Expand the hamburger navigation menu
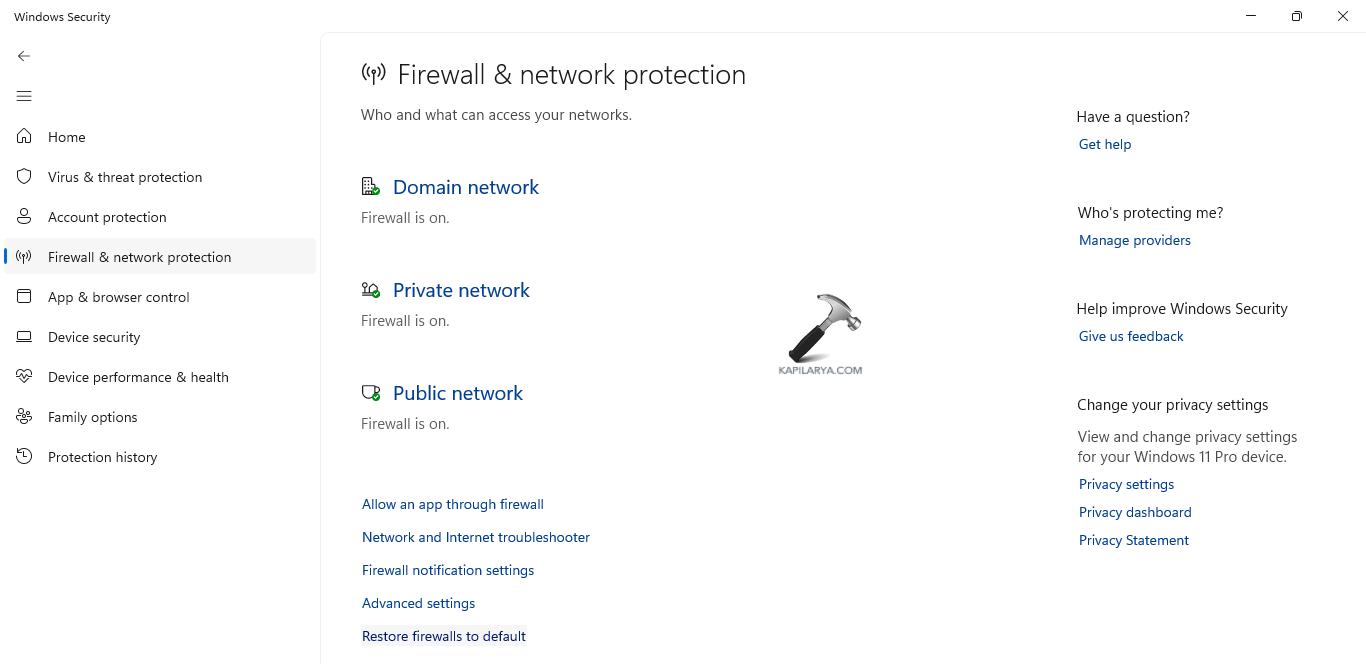 24,96
